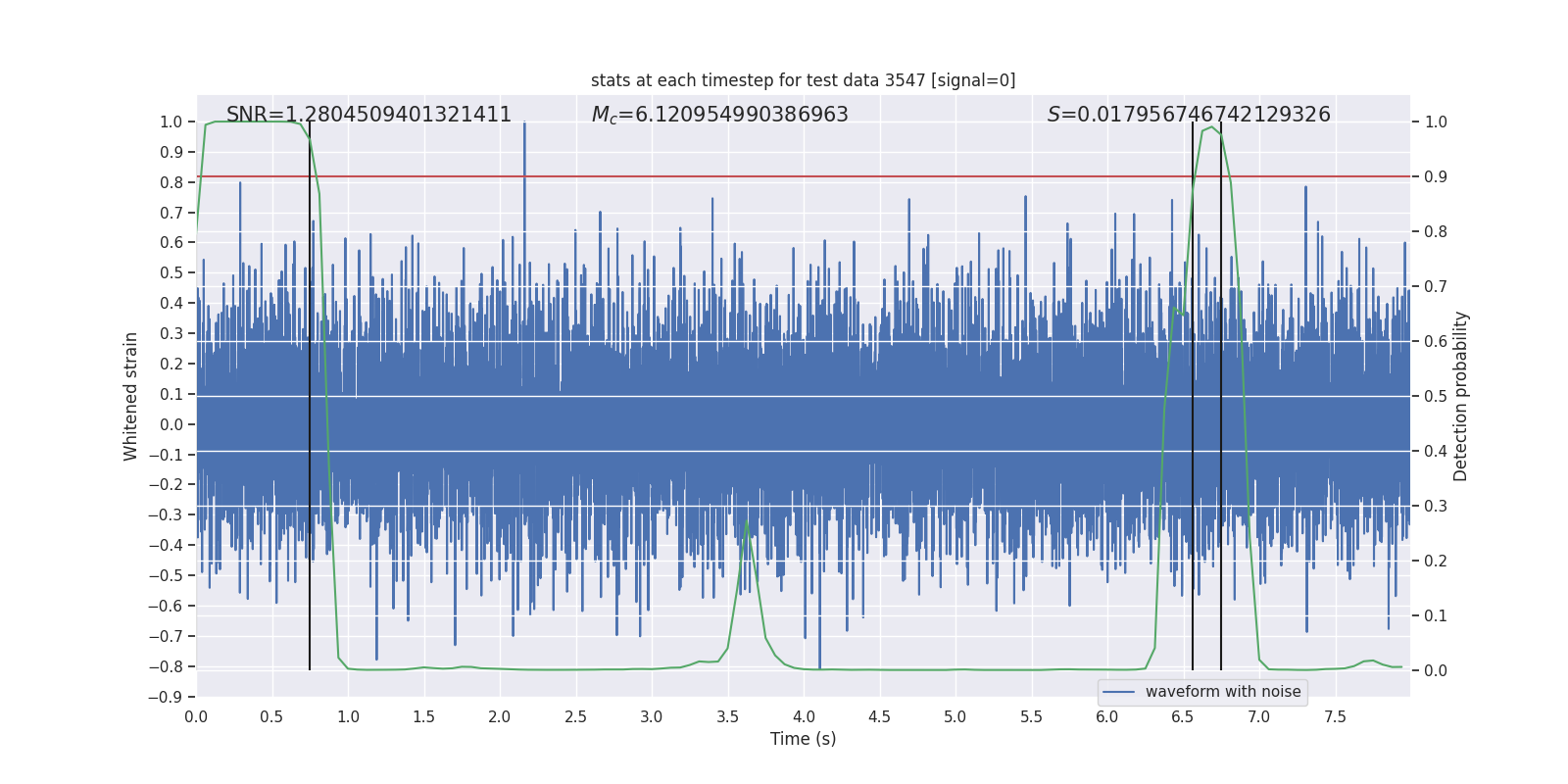
Task: Click the 'waveform with noise' legend label
Action: point(1222,692)
